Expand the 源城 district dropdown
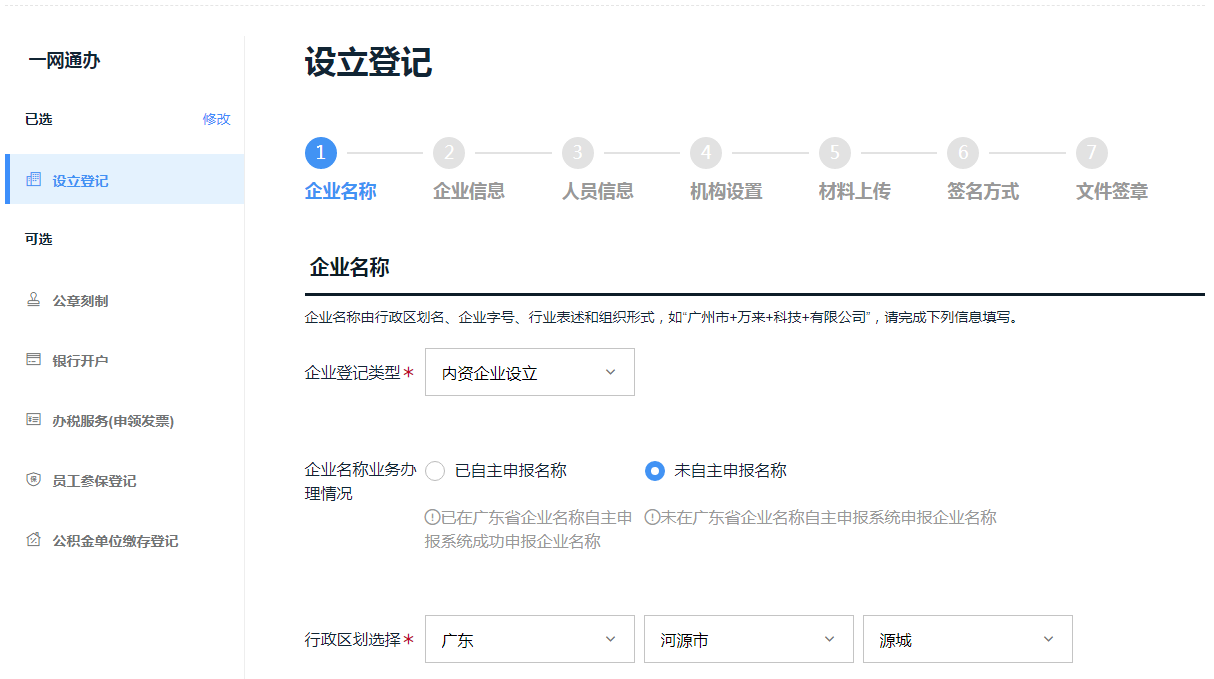Viewport: 1214px width, 679px height. (x=967, y=639)
